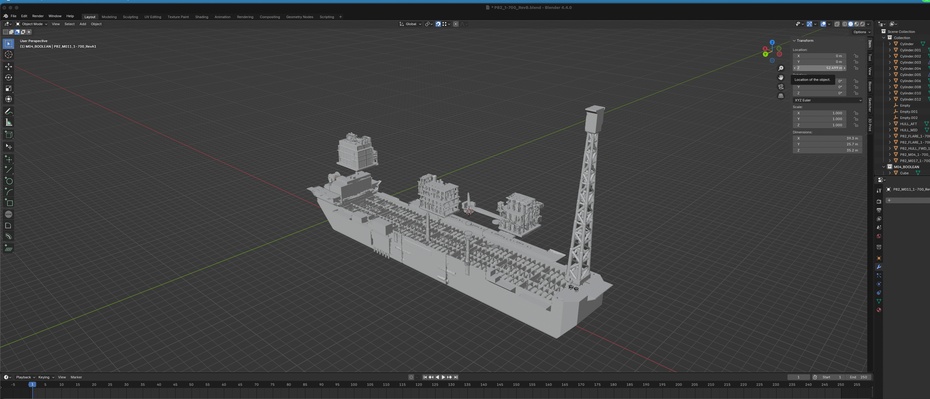Select the Rotate tool
This screenshot has width=930, height=399.
[8, 77]
